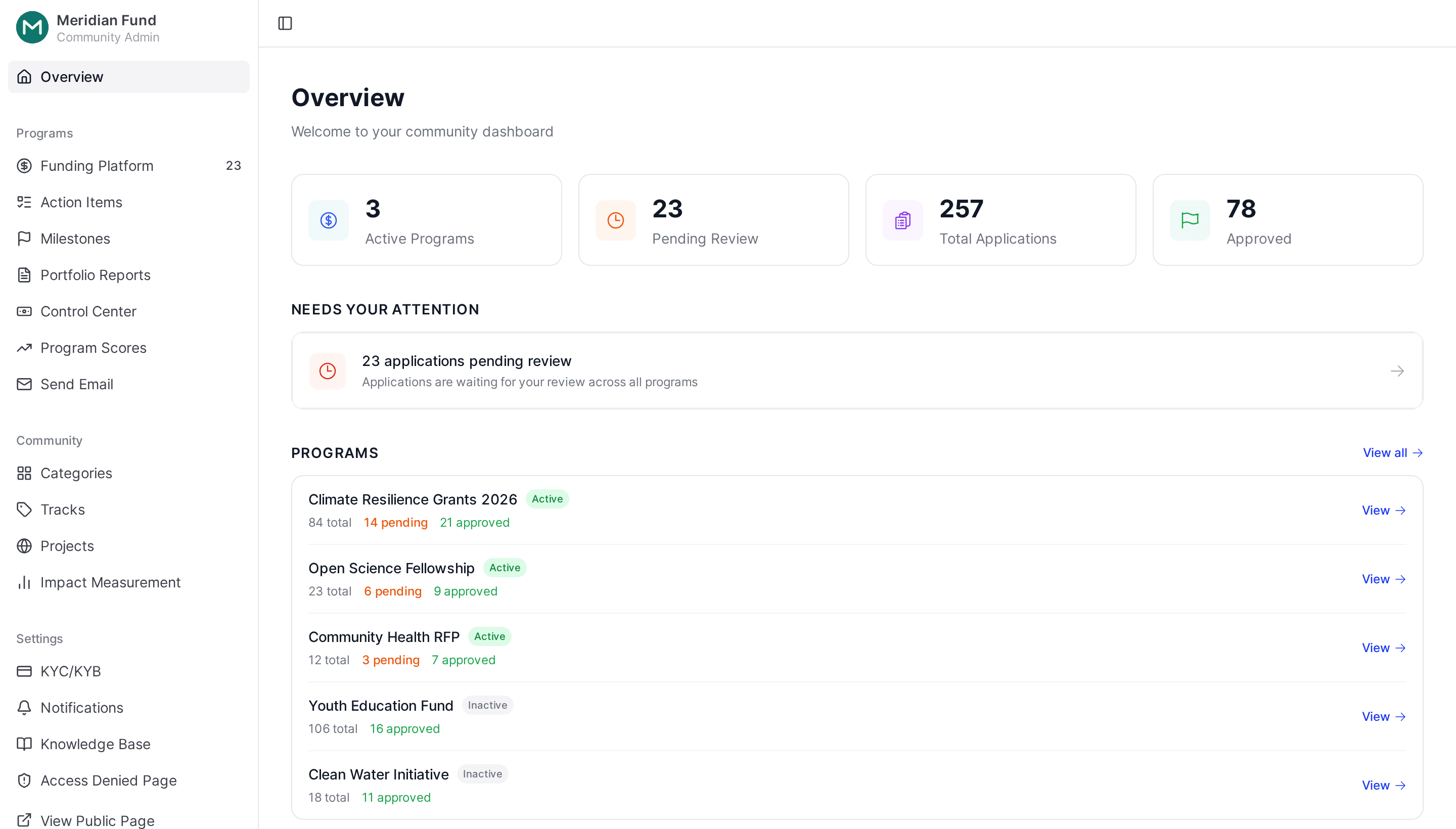The width and height of the screenshot is (1456, 829).
Task: Click the Approved green flag icon
Action: [1190, 220]
